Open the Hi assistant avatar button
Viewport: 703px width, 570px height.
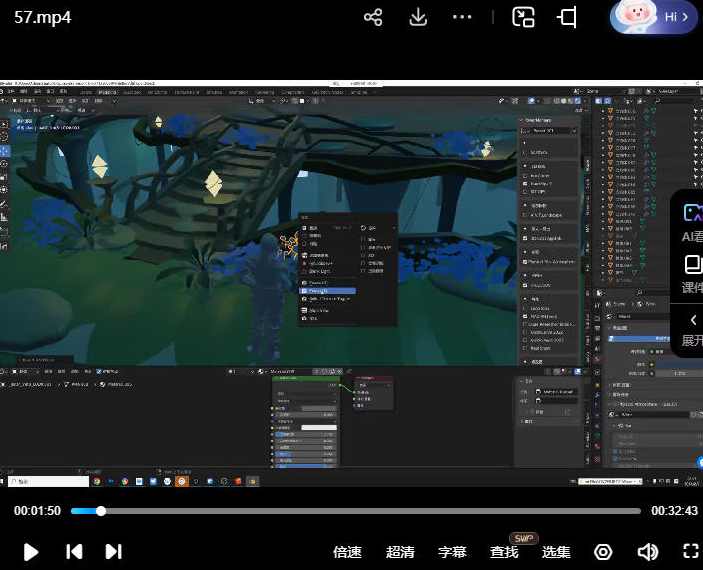(x=654, y=17)
